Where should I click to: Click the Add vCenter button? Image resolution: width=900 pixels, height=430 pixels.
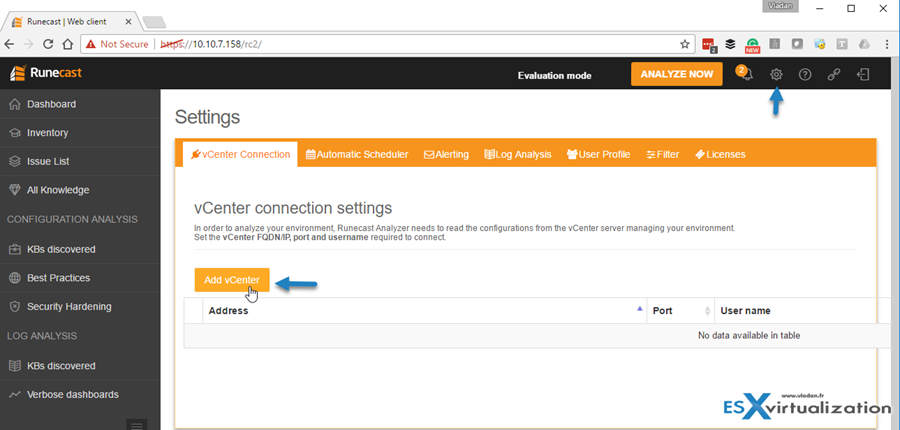coord(232,280)
